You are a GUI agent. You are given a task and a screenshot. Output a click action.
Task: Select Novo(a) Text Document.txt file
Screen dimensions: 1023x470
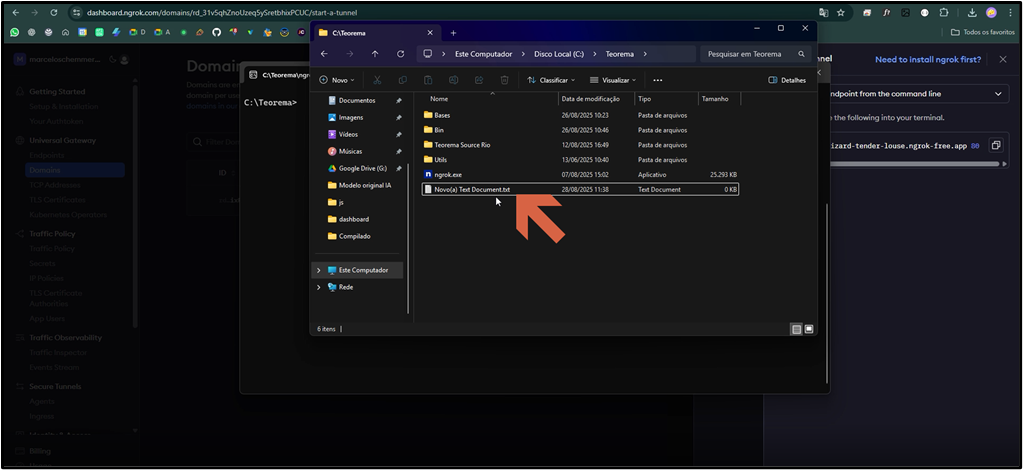(581, 189)
